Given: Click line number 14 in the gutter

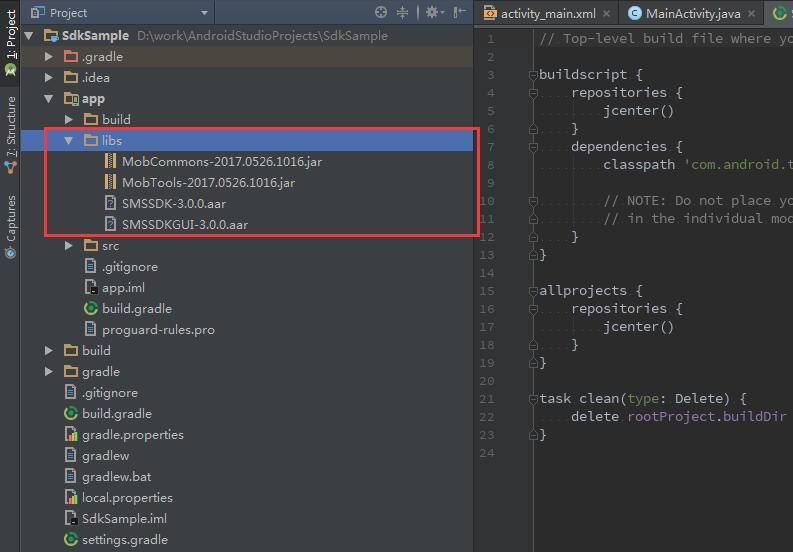Looking at the screenshot, I should (x=487, y=273).
